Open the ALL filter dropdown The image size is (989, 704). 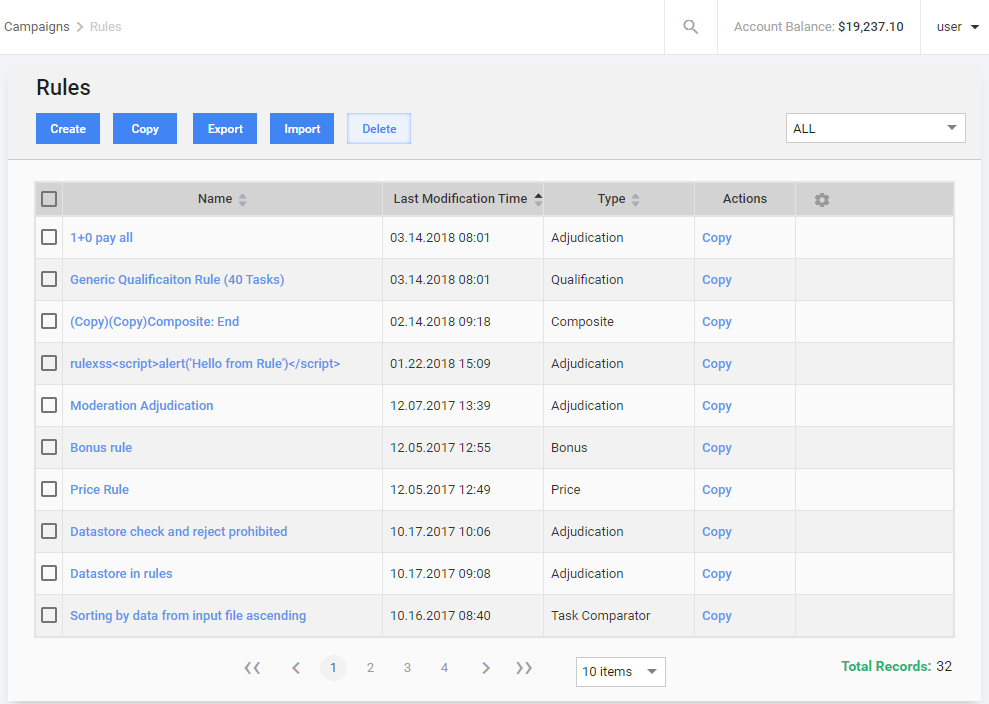875,128
